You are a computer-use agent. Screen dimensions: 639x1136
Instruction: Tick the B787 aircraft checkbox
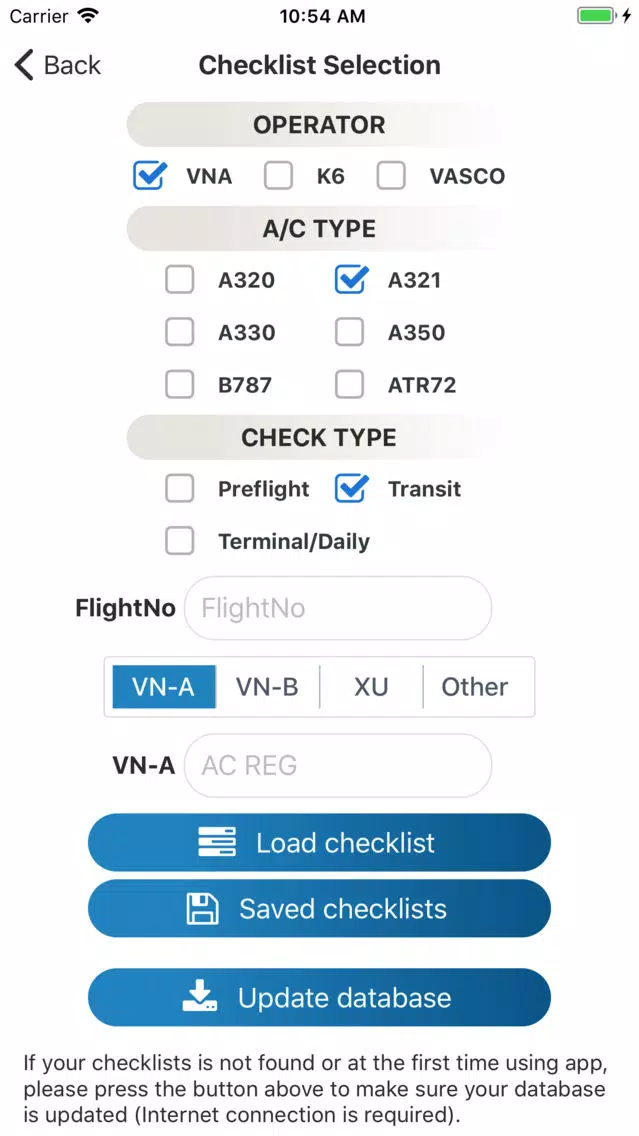click(x=180, y=384)
